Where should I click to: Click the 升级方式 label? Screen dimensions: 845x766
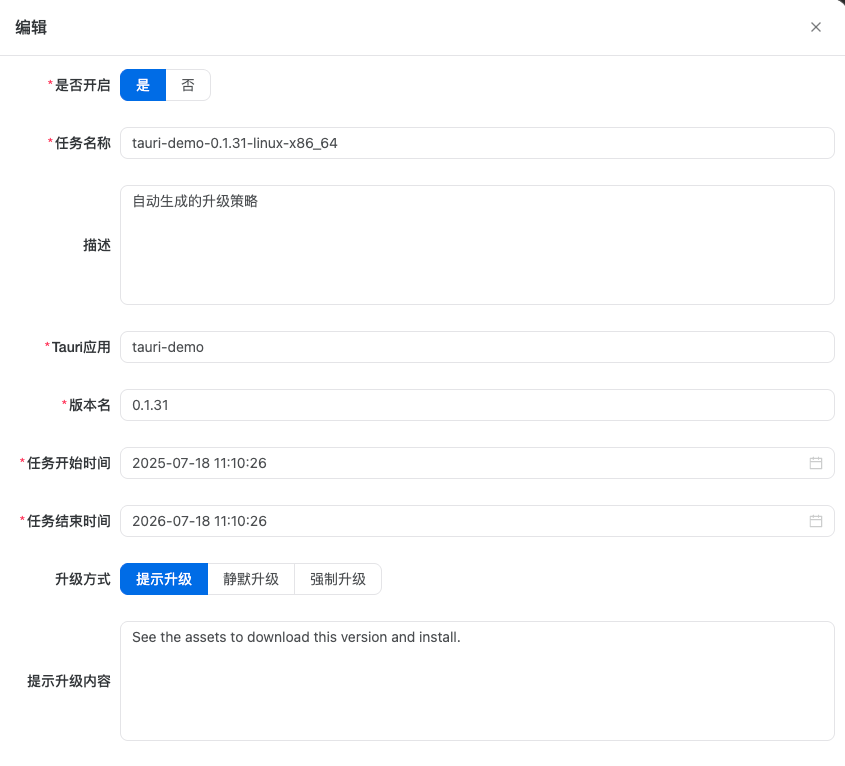tap(82, 579)
